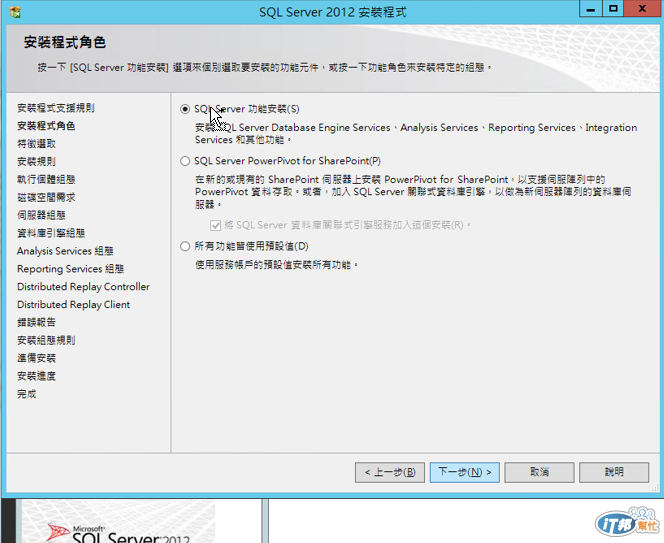664x543 pixels.
Task: Select 安裝程式角色 step in sidebar
Action: [46, 126]
